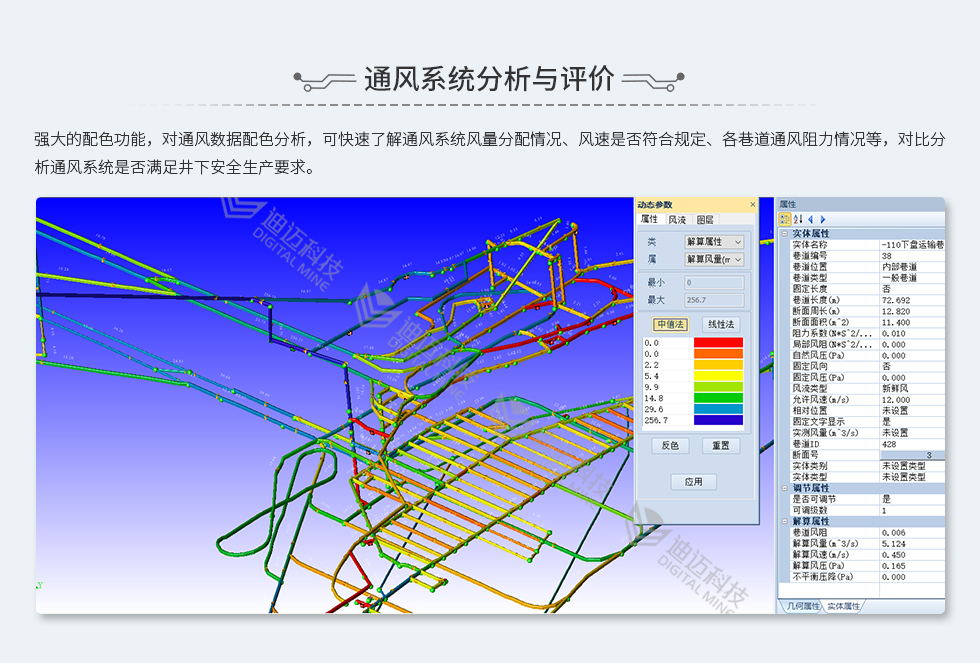The height and width of the screenshot is (663, 980).
Task: Click the categorized view icon in 属性 toolbar
Action: [x=786, y=219]
